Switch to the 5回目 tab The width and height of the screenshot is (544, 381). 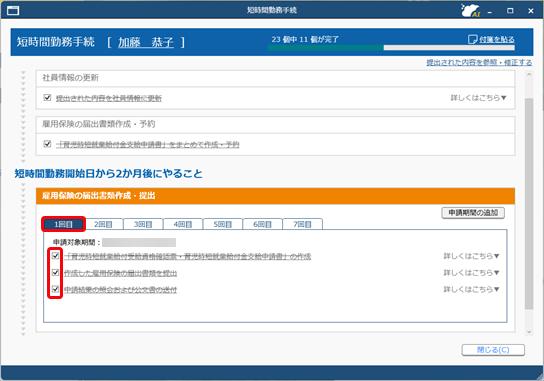(222, 224)
